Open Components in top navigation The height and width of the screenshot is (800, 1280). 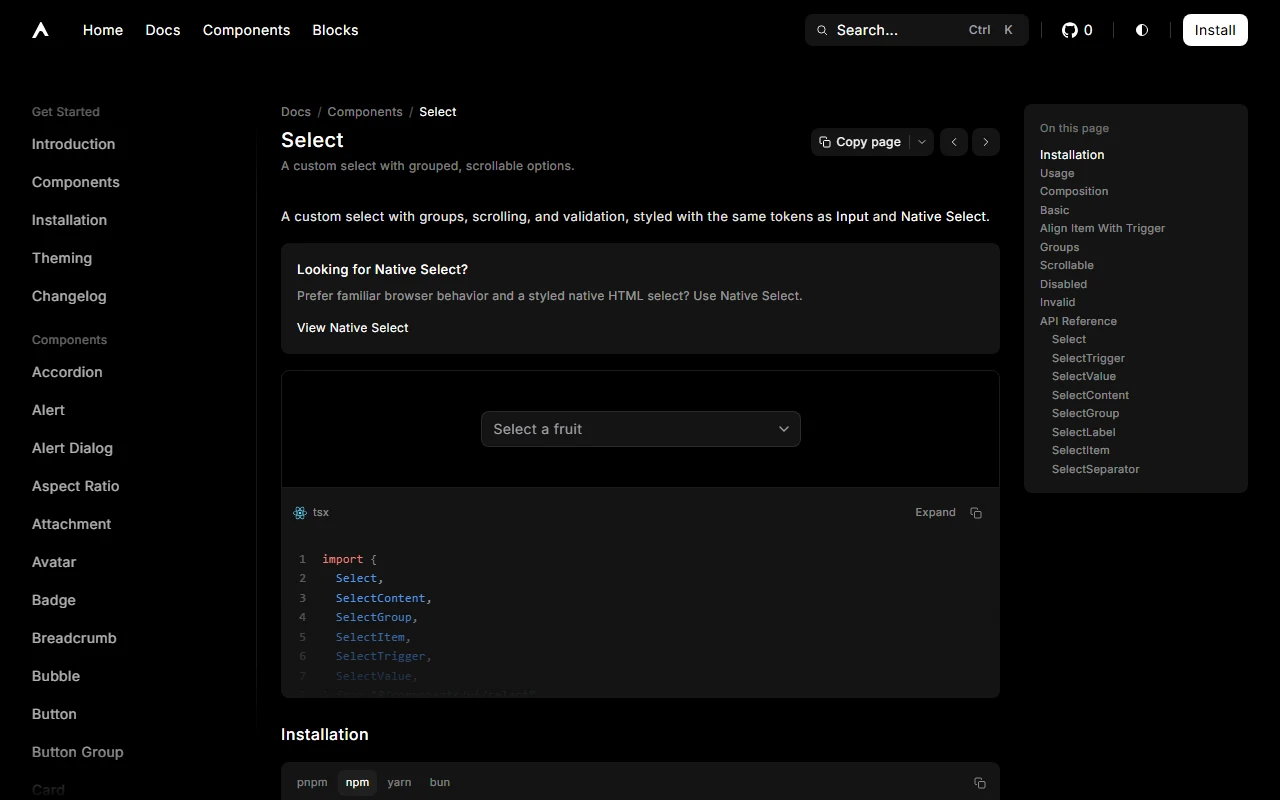click(247, 30)
